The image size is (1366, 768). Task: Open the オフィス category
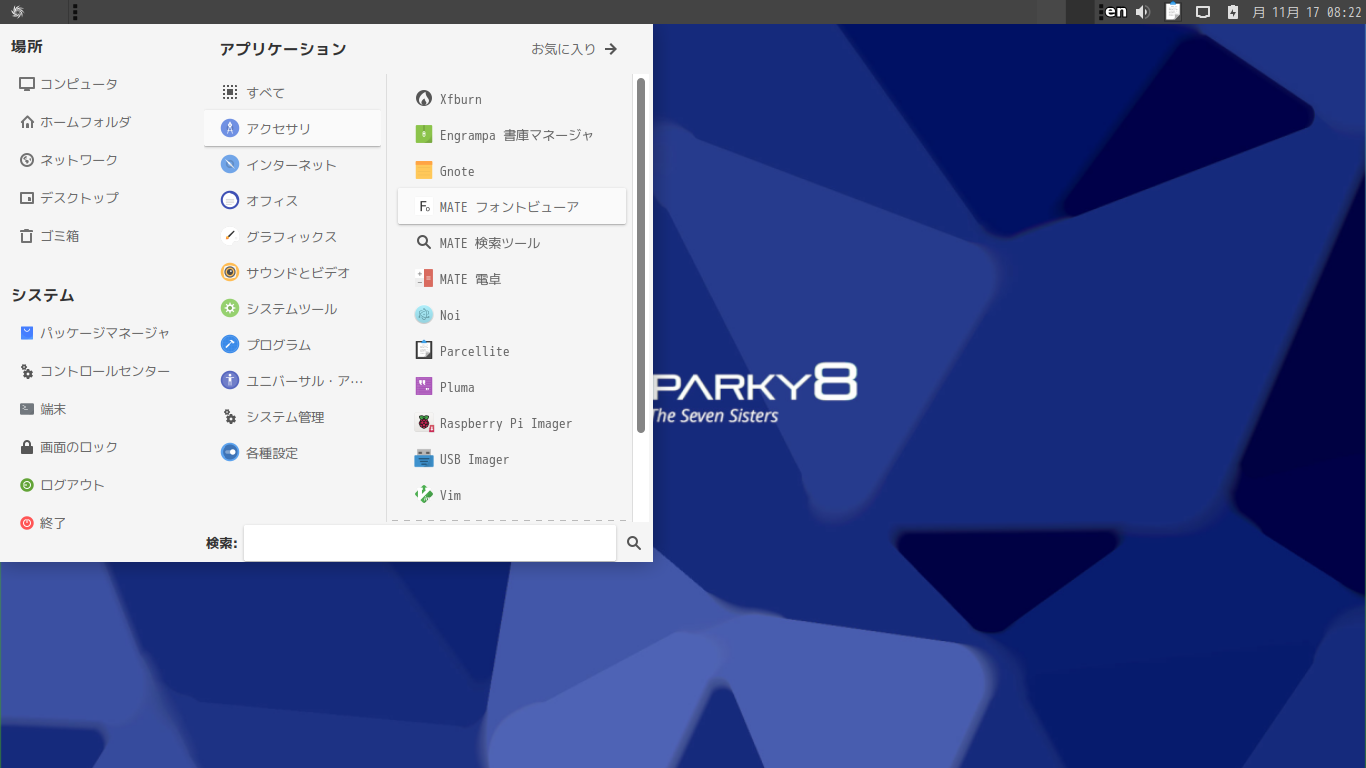[x=292, y=201]
